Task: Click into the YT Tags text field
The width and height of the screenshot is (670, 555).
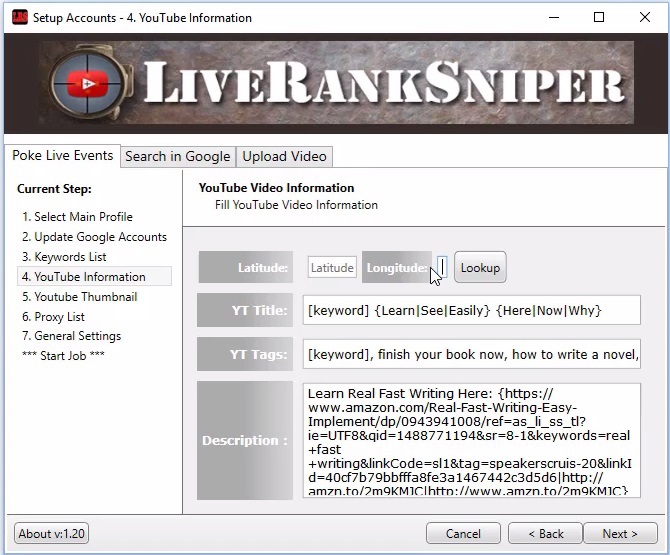Action: tap(471, 354)
